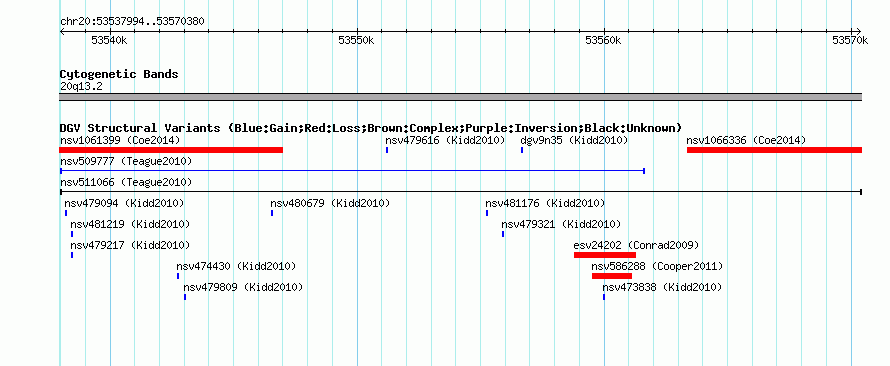The width and height of the screenshot is (890, 366).
Task: Click the 53570k ruler label
Action: pos(850,41)
